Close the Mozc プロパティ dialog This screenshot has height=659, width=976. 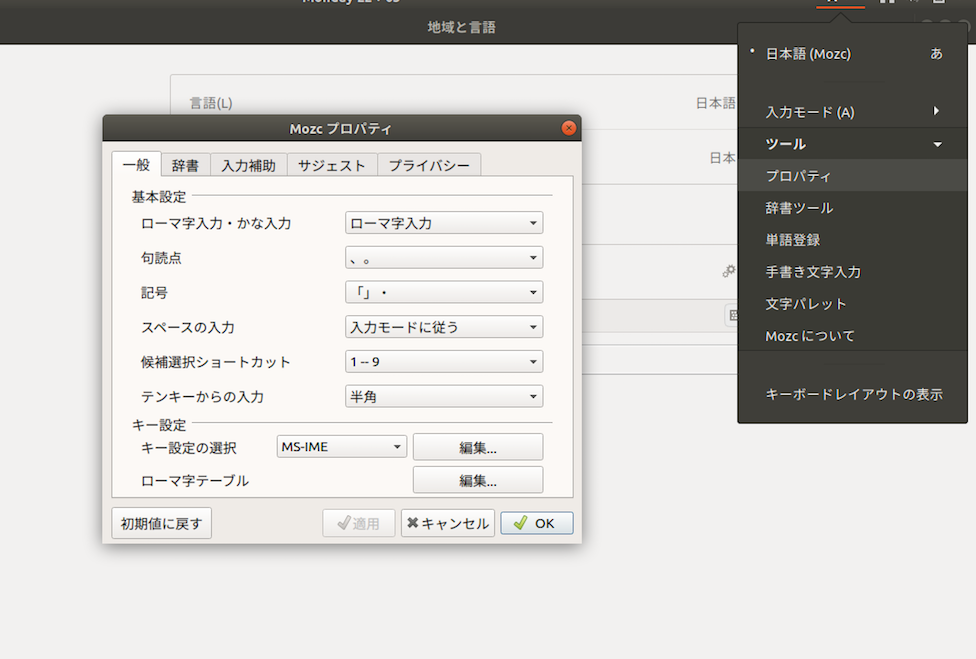[568, 128]
